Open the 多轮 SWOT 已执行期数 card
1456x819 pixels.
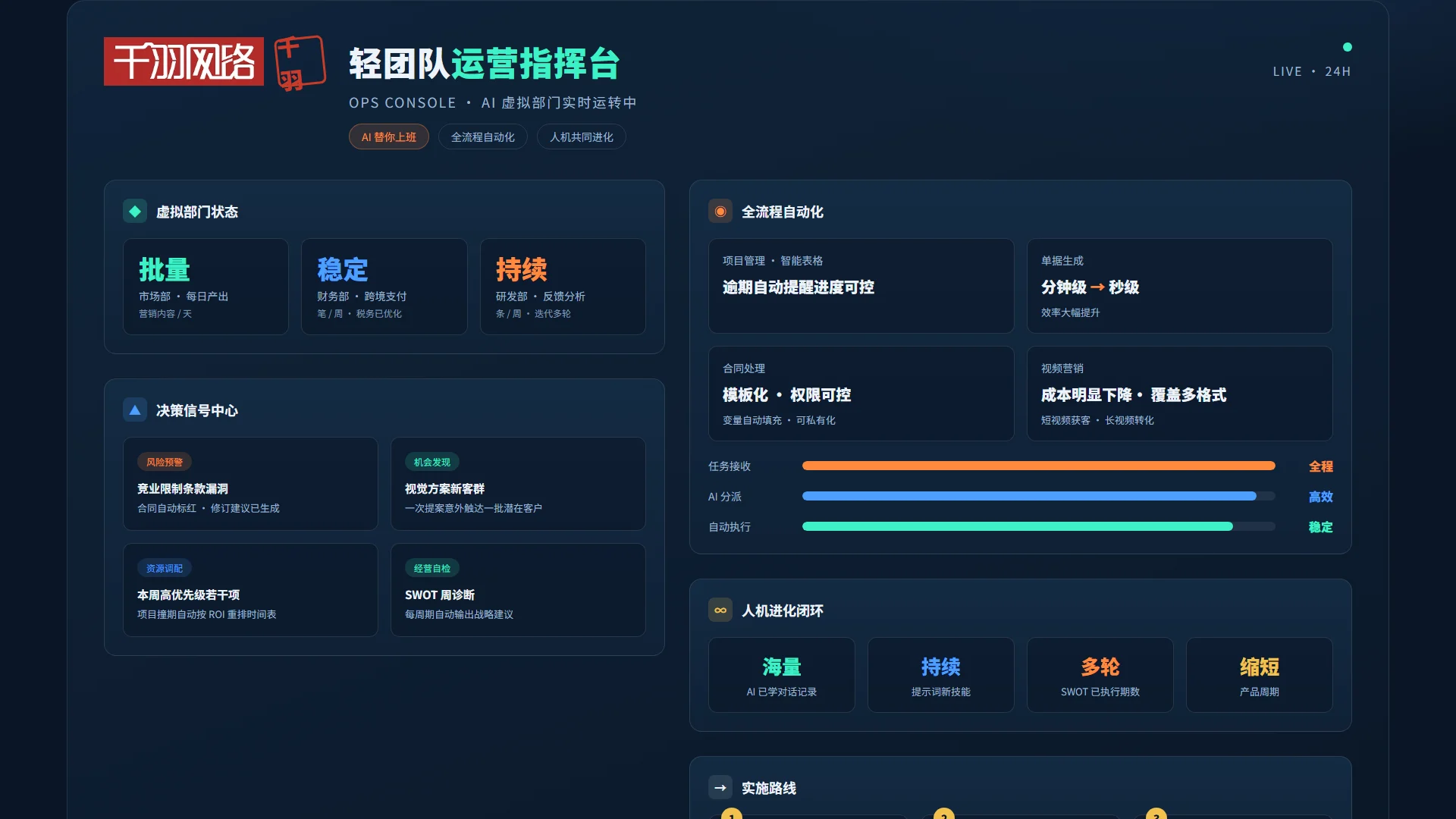coord(1100,675)
